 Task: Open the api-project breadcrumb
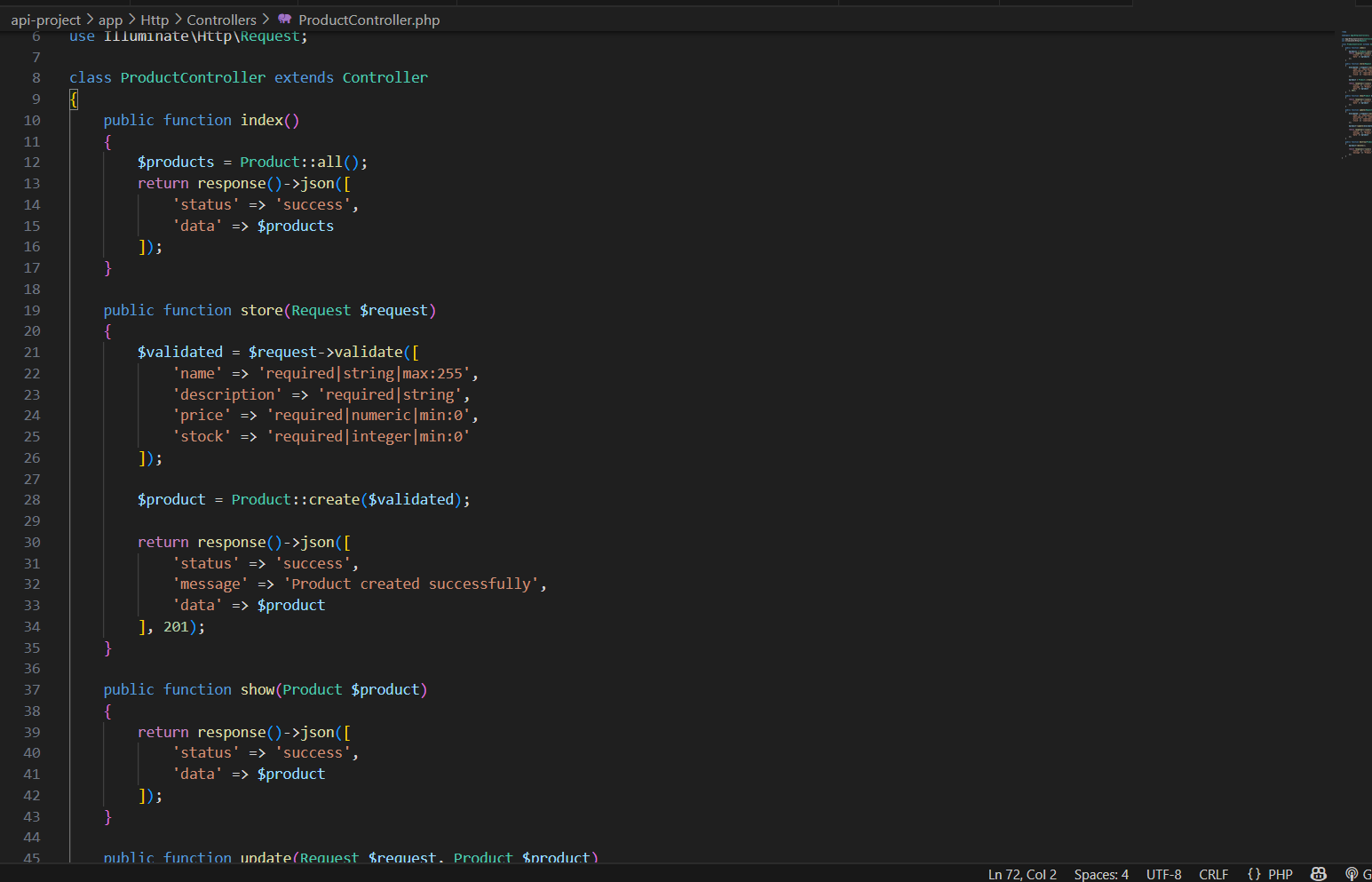(45, 20)
